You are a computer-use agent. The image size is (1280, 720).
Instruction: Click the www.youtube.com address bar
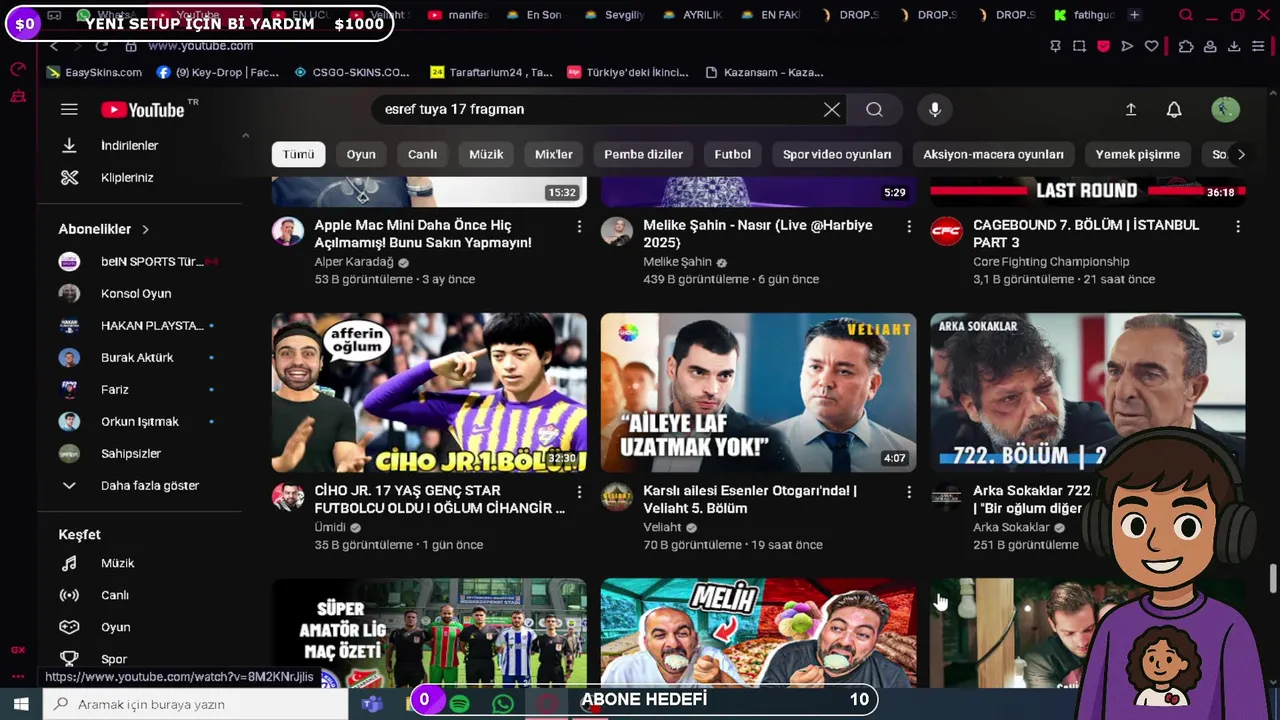coord(200,46)
